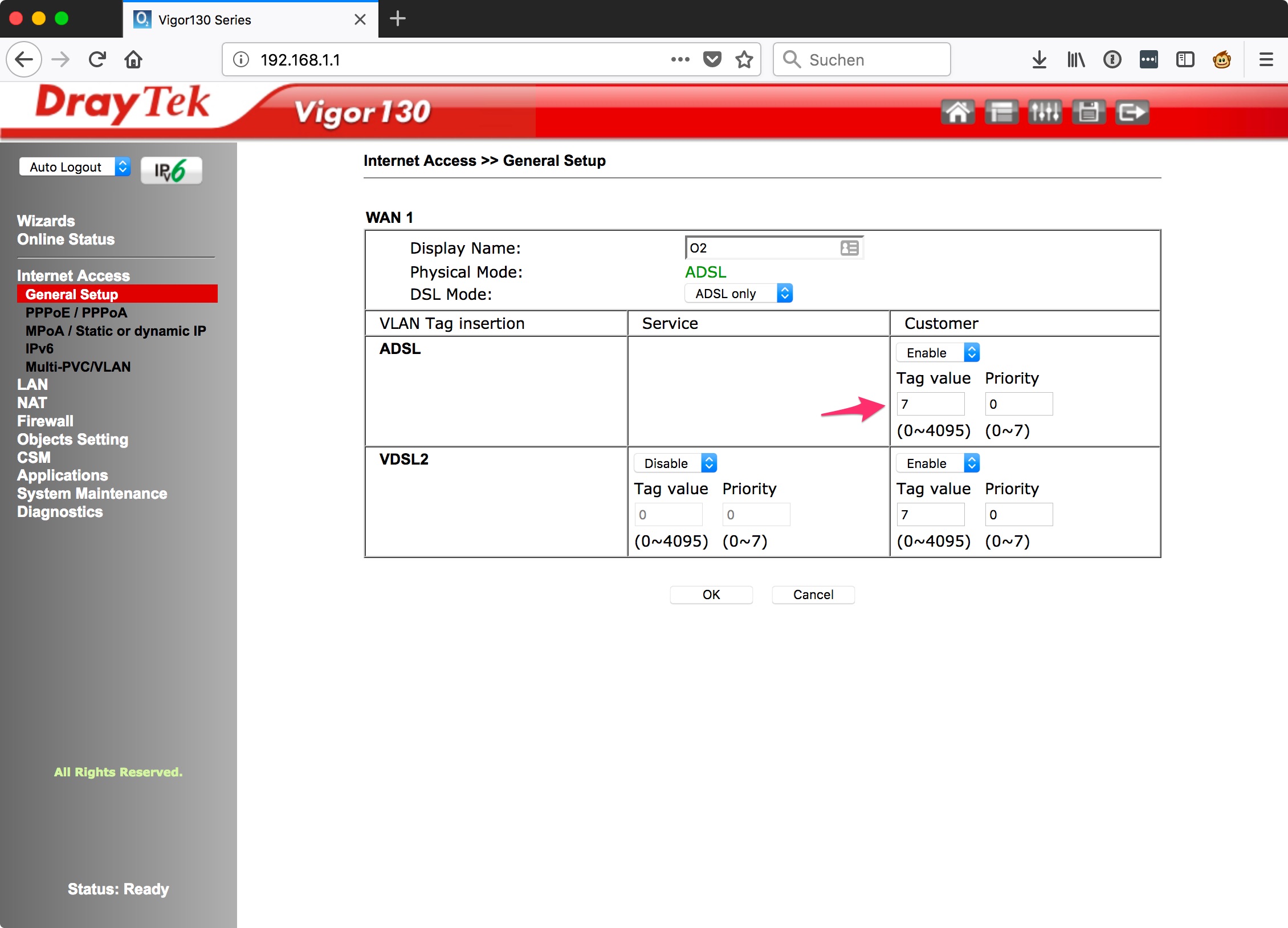Click the IPv6 logo button in sidebar
Screen dimensions: 1288x928
[x=171, y=170]
